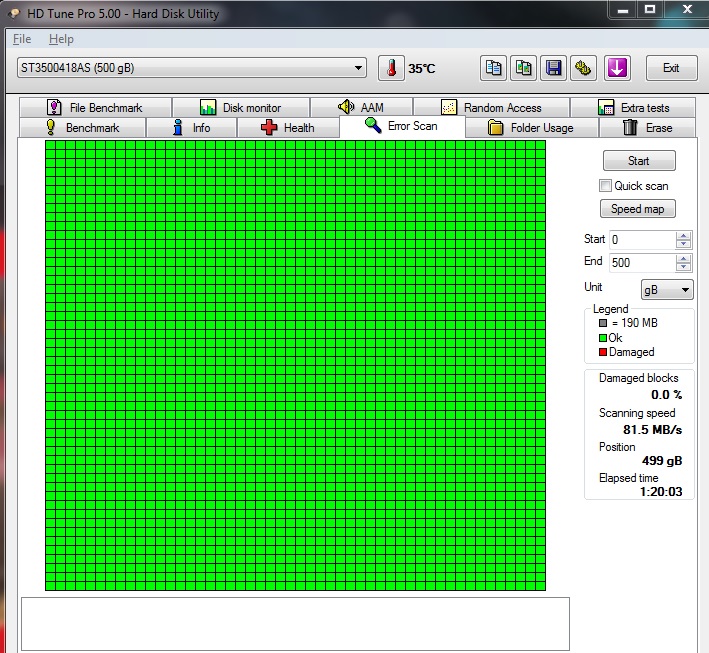Switch to the Erase tab
Image resolution: width=709 pixels, height=653 pixels.
(x=648, y=128)
